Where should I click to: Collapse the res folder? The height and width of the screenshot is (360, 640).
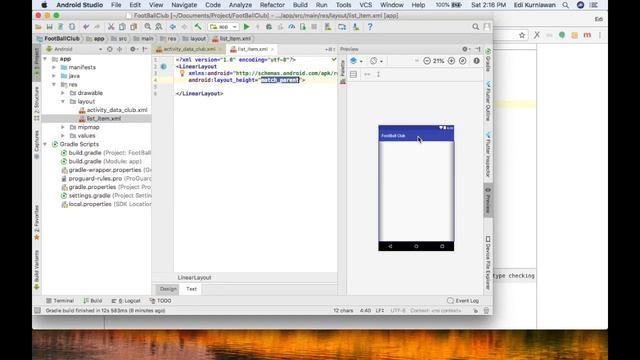(54, 84)
